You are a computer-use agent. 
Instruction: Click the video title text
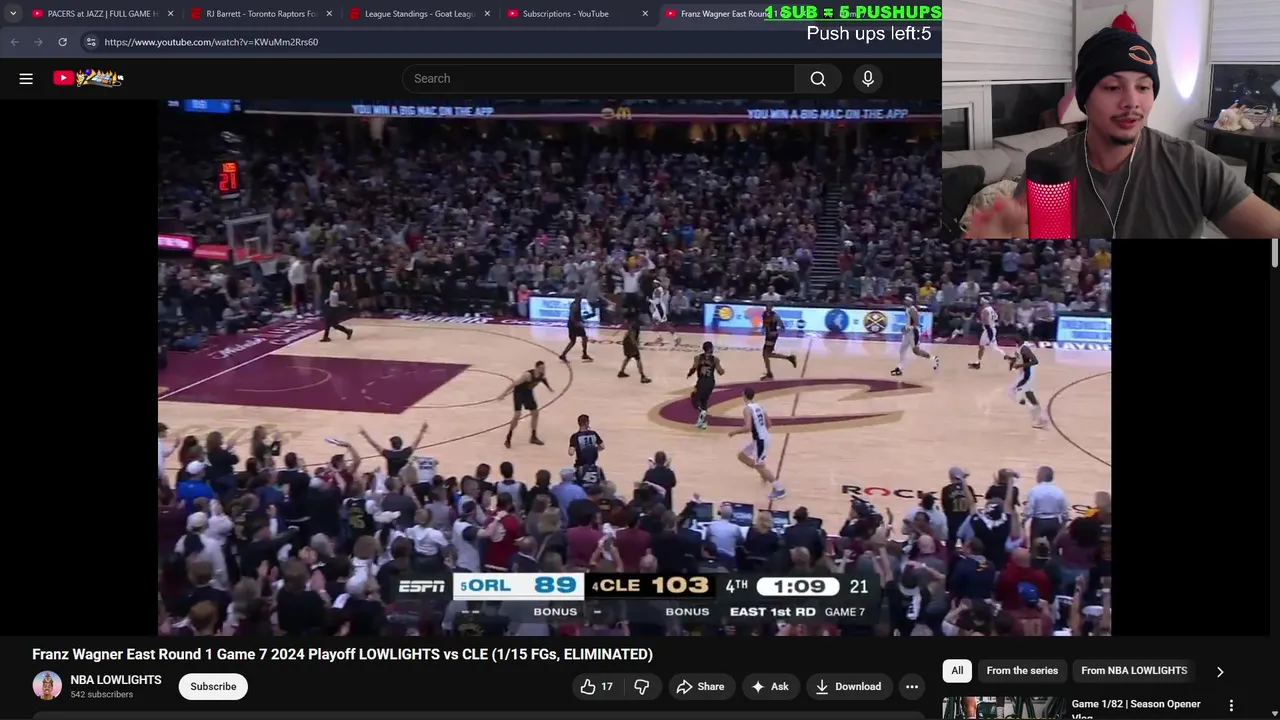[342, 654]
